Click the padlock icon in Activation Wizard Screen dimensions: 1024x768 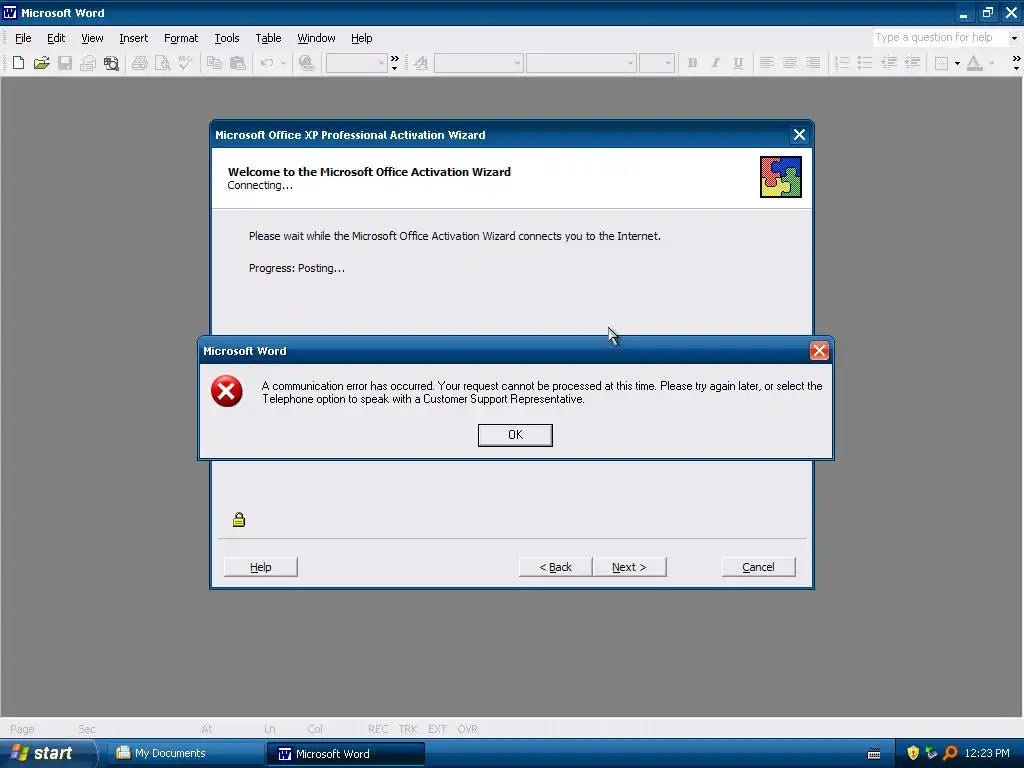pos(239,520)
